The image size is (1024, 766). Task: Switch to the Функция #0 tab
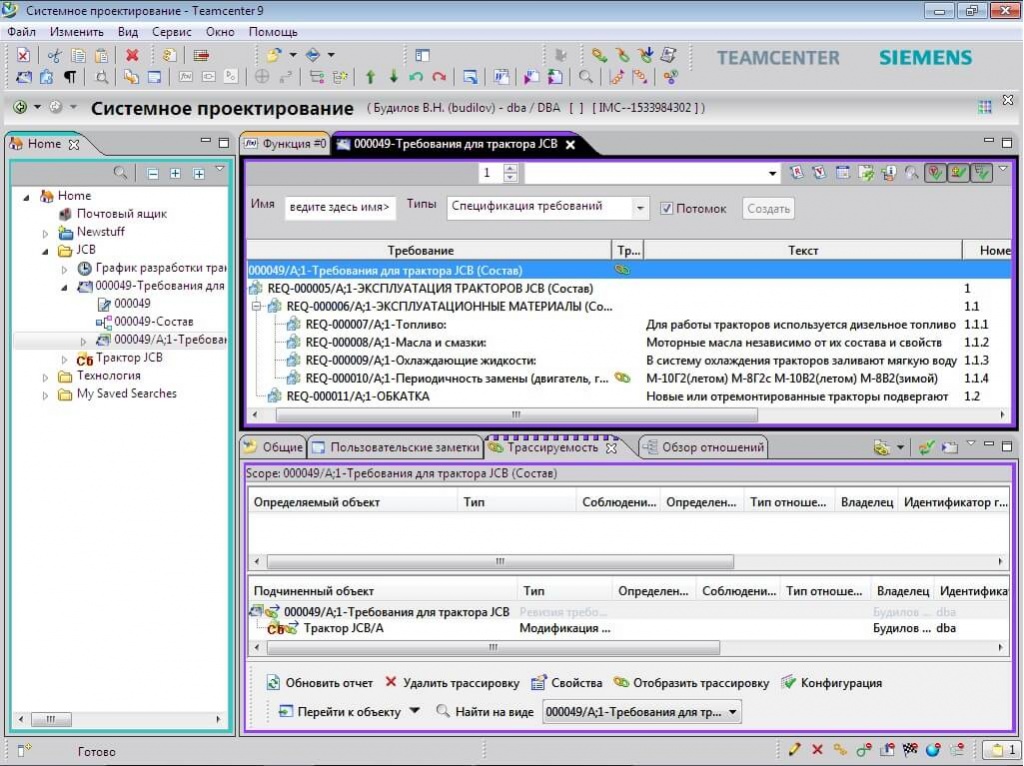285,144
